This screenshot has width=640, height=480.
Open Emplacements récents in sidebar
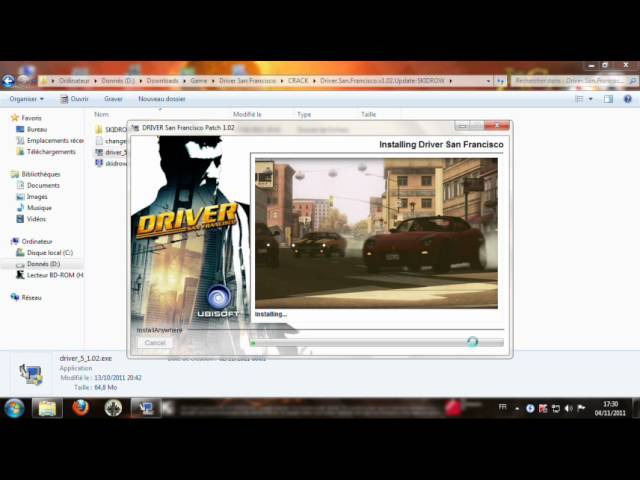[55, 140]
